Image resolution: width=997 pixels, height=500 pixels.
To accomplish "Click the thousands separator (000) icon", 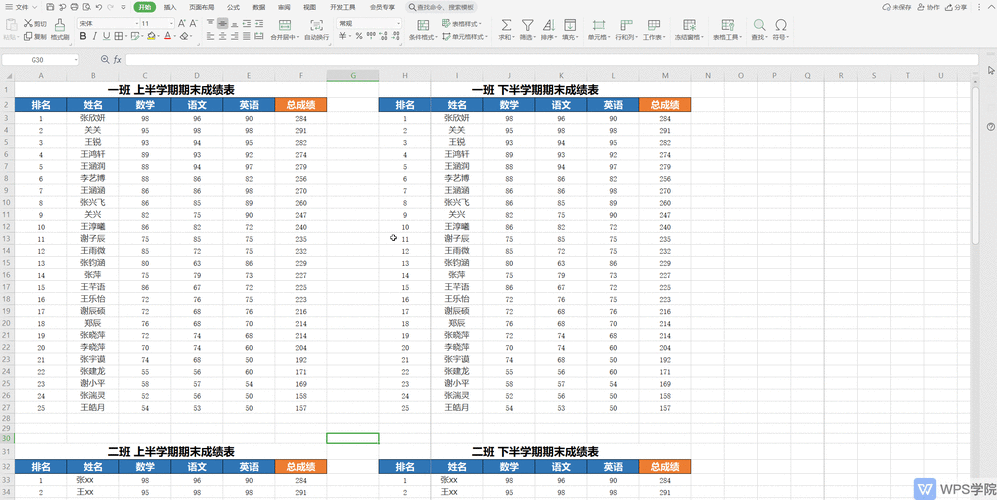I will pos(371,36).
